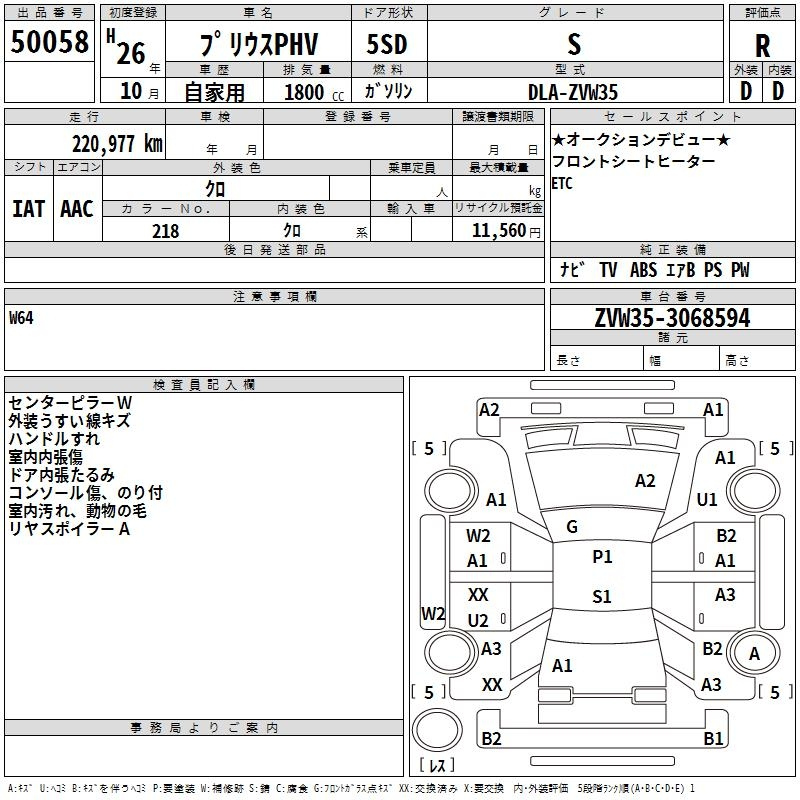800x800 pixels.
Task: Click inspector note 室内汚れ、動物の毛
Action: 78,510
